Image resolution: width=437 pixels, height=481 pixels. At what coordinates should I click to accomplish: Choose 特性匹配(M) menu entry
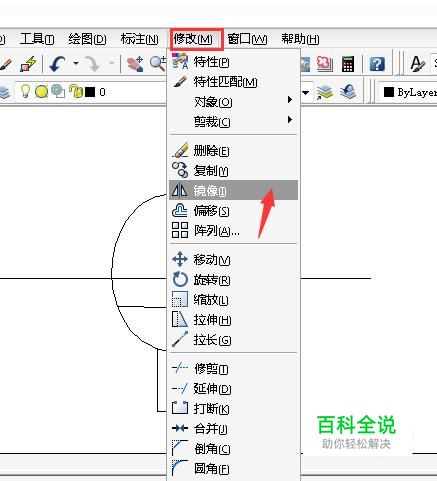pos(233,82)
